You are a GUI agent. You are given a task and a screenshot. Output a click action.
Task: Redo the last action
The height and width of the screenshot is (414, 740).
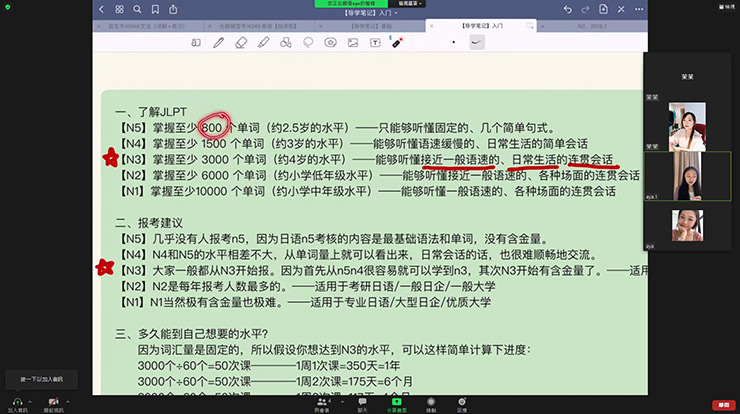click(x=585, y=9)
